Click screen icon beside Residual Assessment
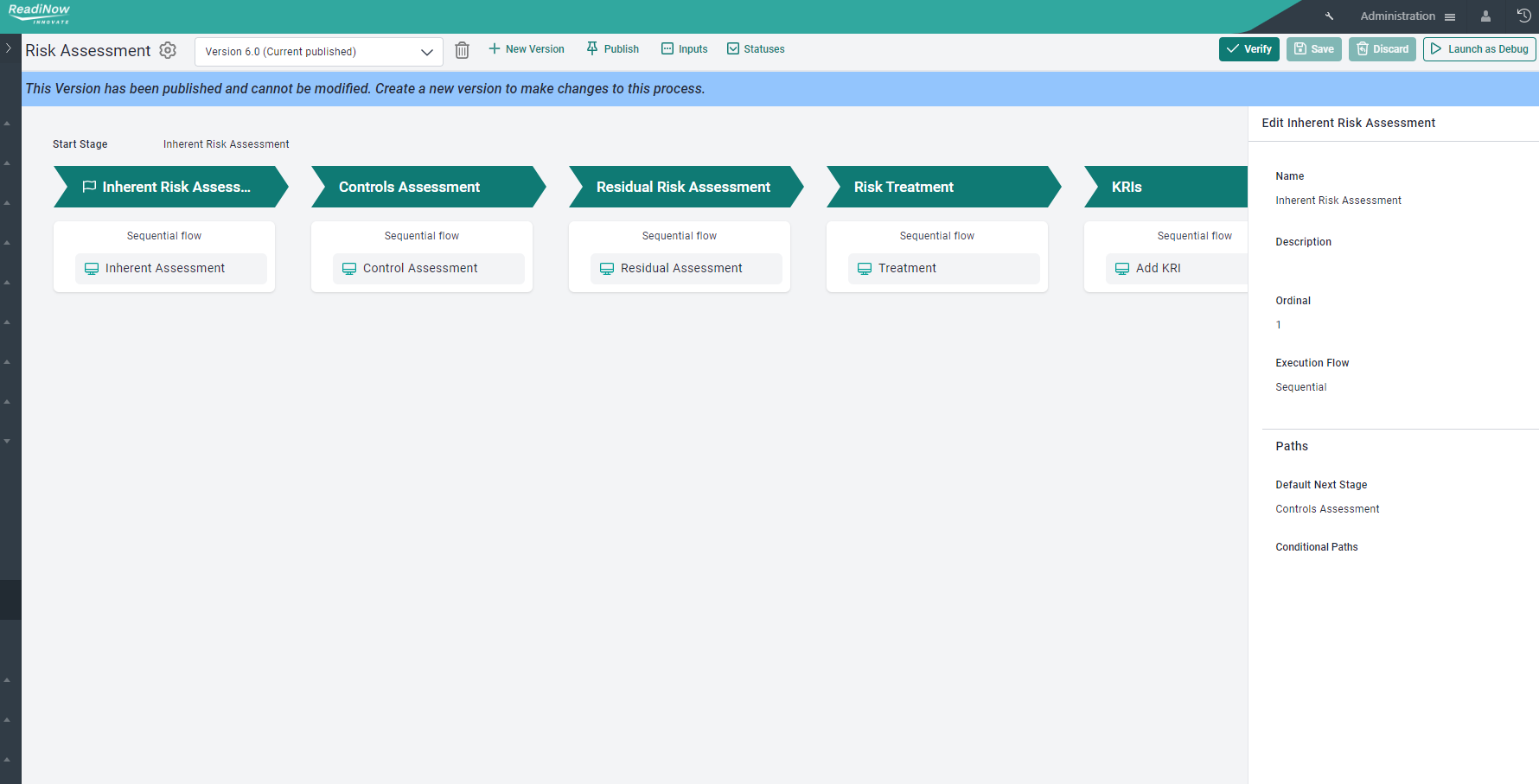 tap(607, 269)
